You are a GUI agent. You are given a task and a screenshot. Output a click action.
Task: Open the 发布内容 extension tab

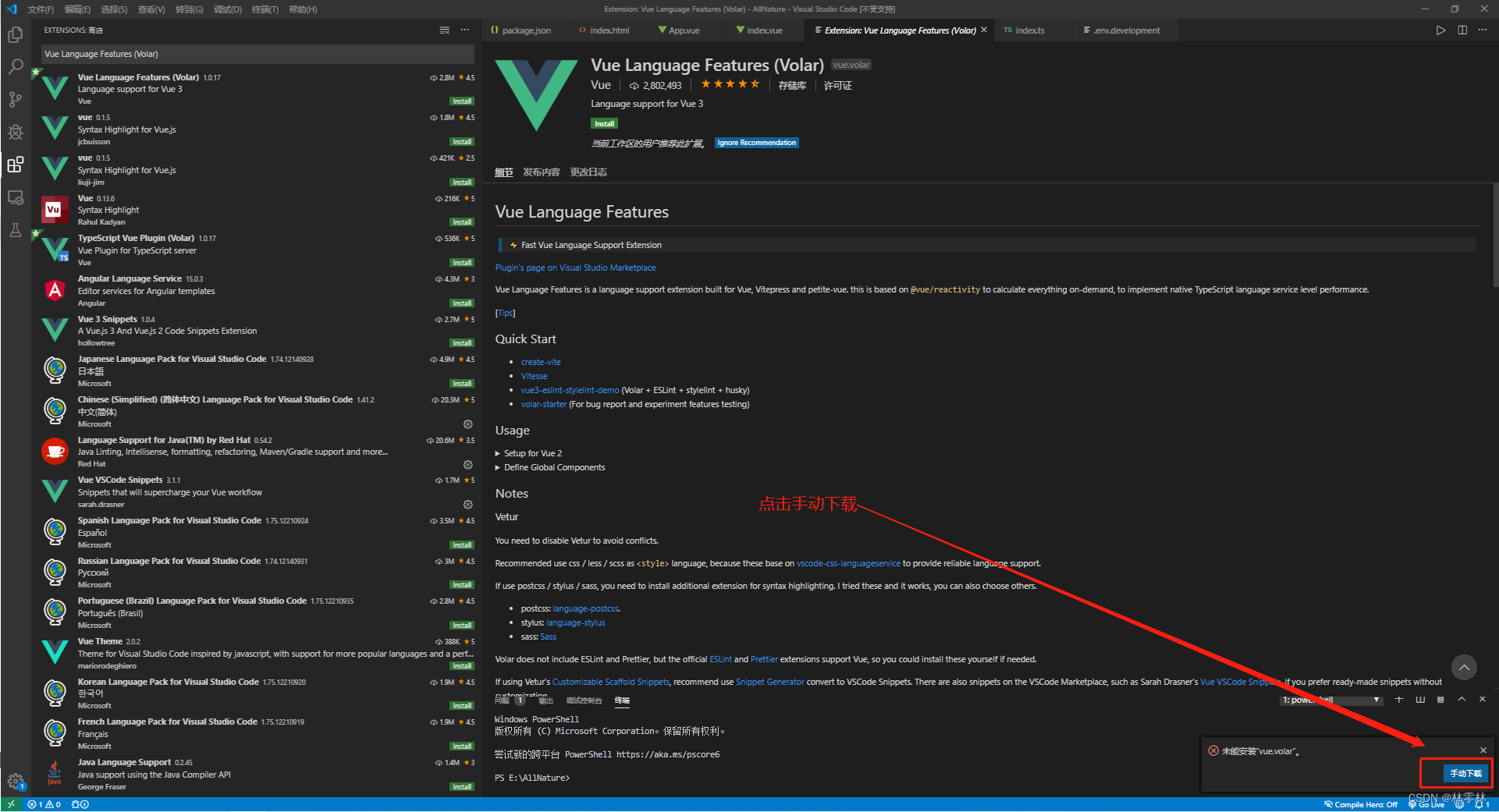[541, 172]
